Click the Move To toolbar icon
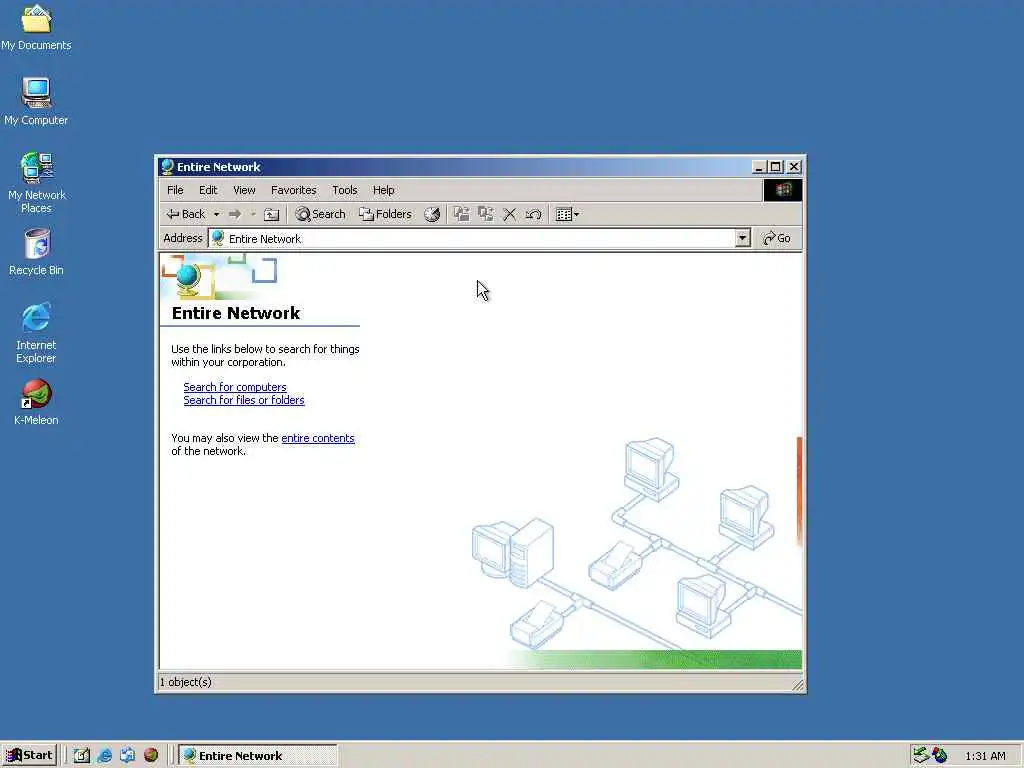This screenshot has width=1024, height=768. [462, 214]
